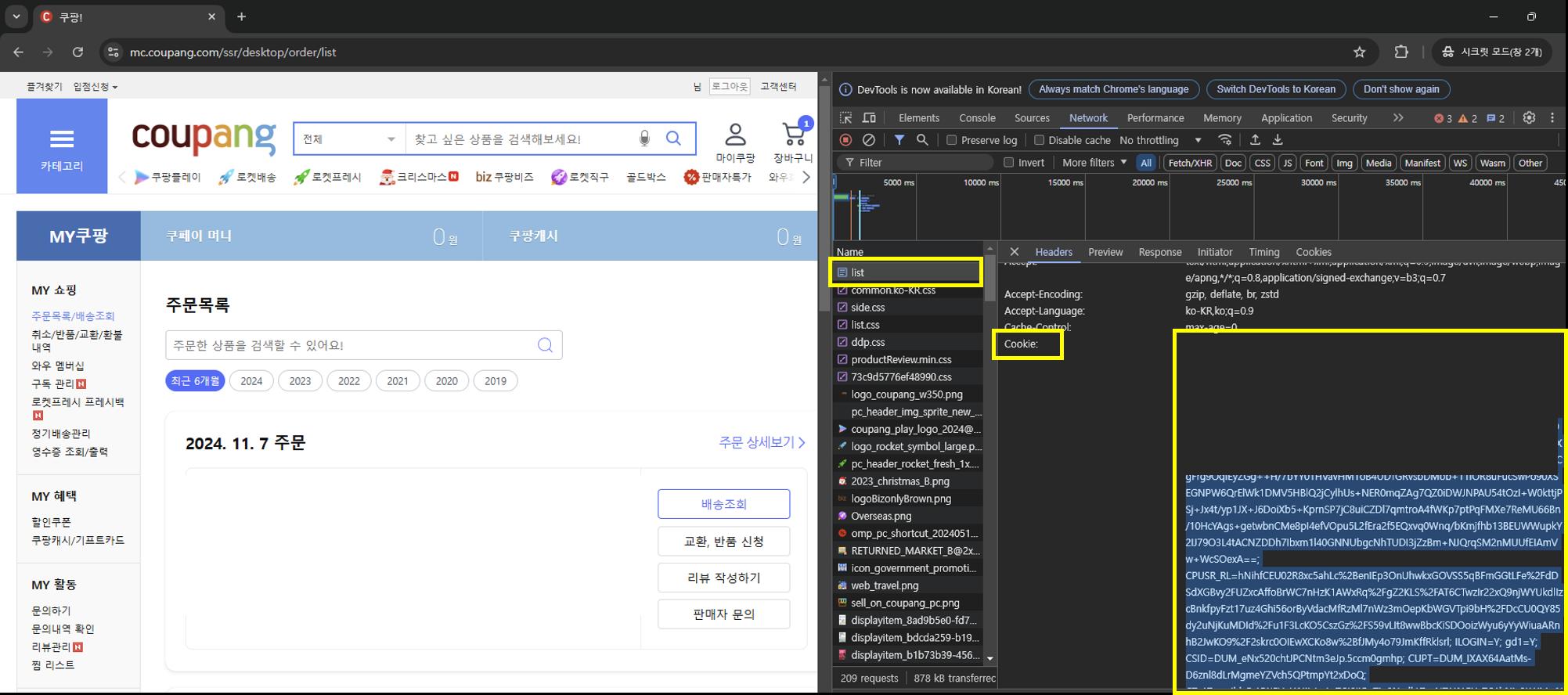
Task: Click the 배송조회 button
Action: (724, 504)
